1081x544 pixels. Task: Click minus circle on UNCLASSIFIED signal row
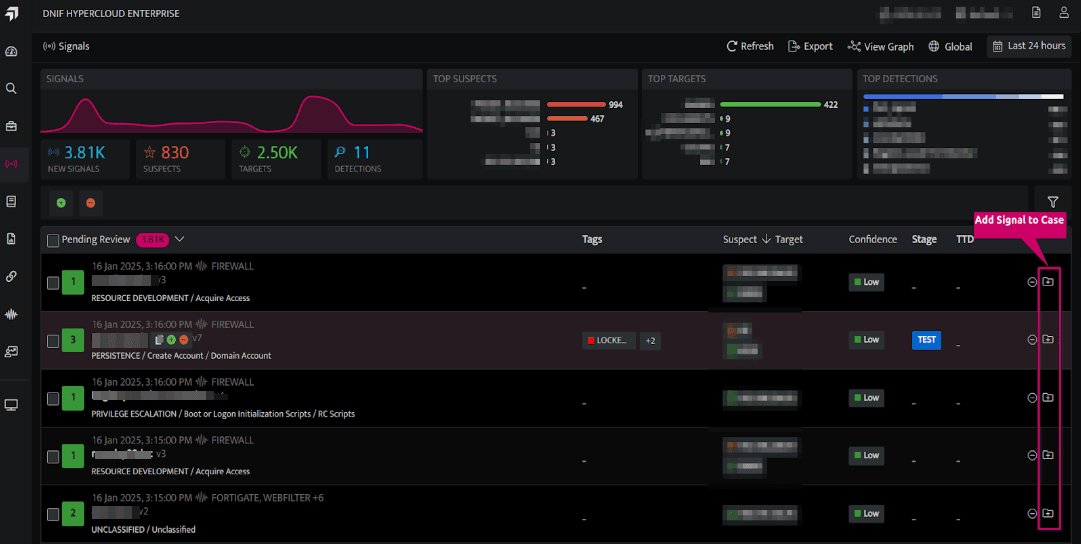[1032, 514]
